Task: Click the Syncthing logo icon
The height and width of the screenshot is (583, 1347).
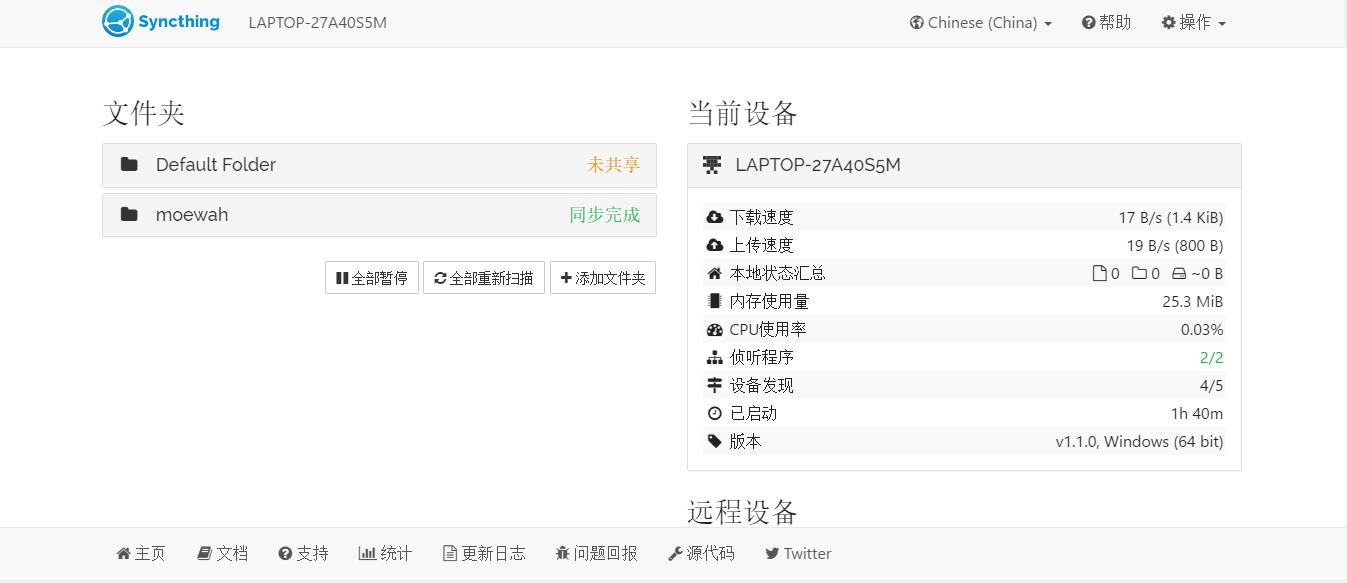Action: point(118,22)
